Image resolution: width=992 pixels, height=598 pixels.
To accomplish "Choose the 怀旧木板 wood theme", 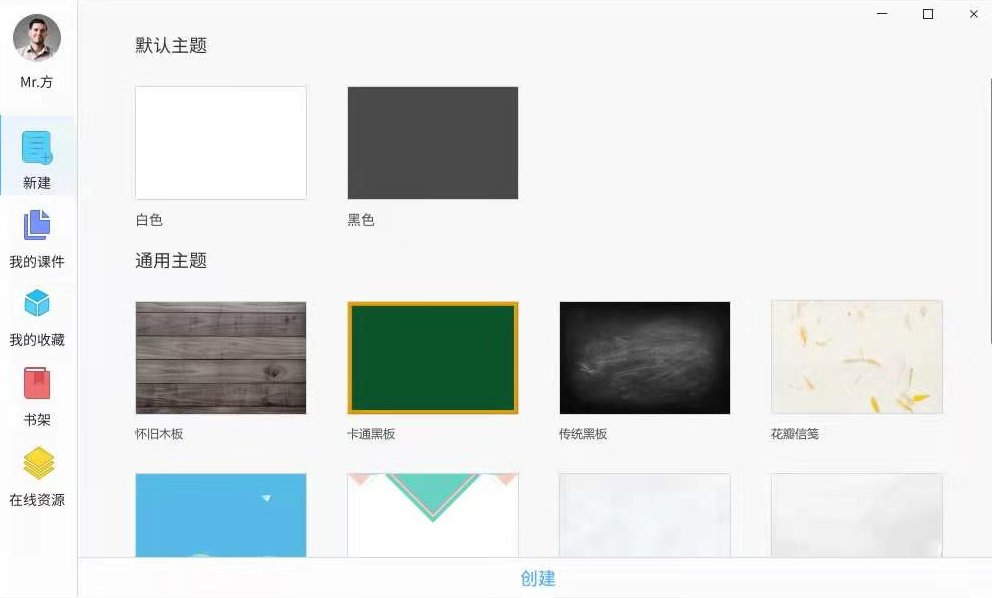I will pyautogui.click(x=221, y=358).
